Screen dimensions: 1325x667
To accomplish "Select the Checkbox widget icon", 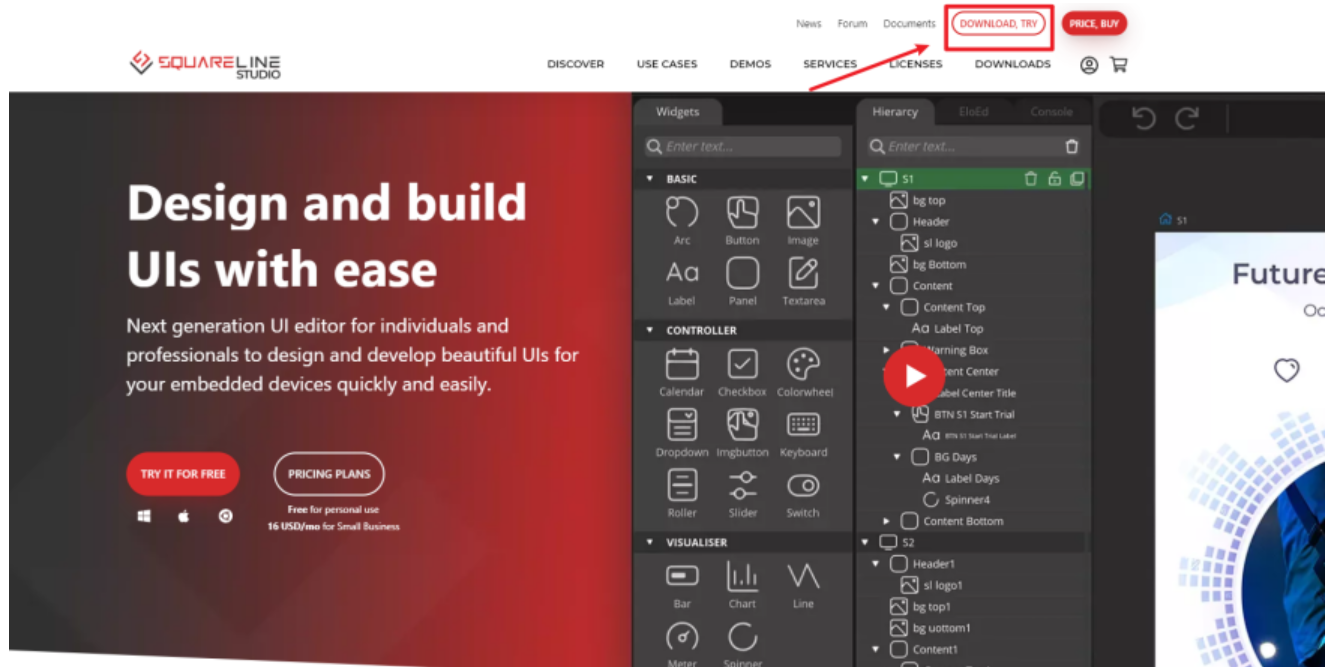I will (742, 364).
